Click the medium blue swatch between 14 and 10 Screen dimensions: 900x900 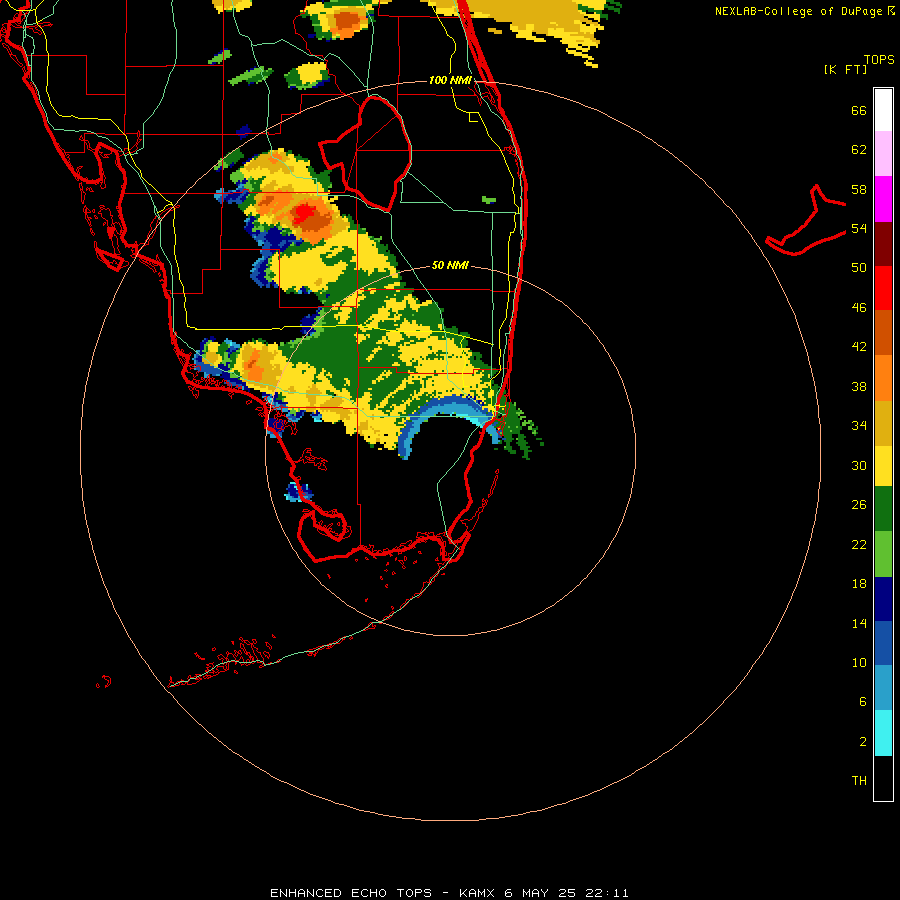pos(883,643)
